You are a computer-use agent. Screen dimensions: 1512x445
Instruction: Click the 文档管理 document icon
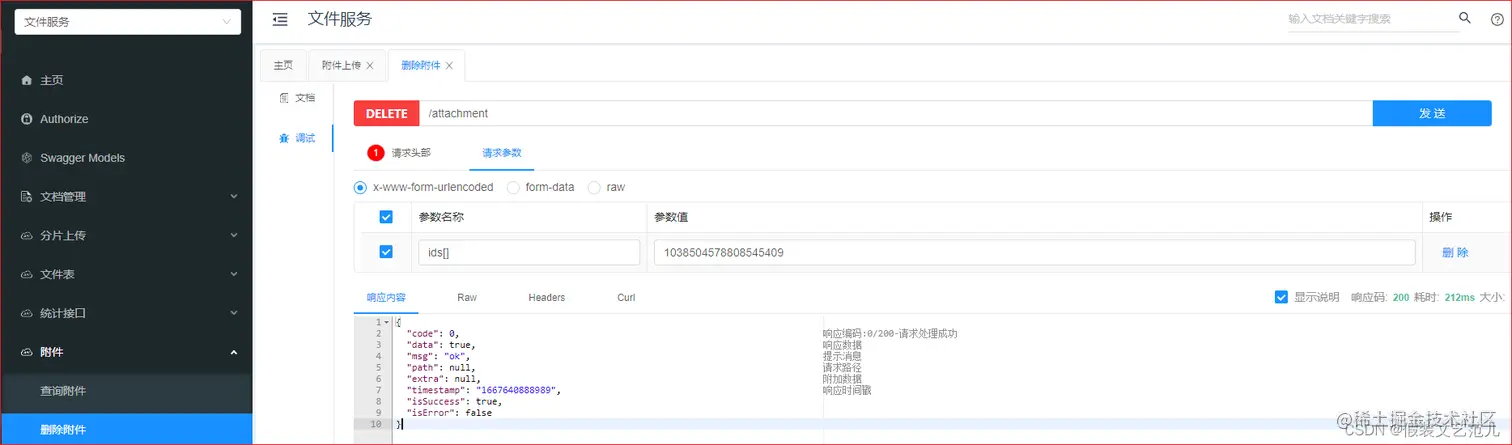(x=27, y=197)
